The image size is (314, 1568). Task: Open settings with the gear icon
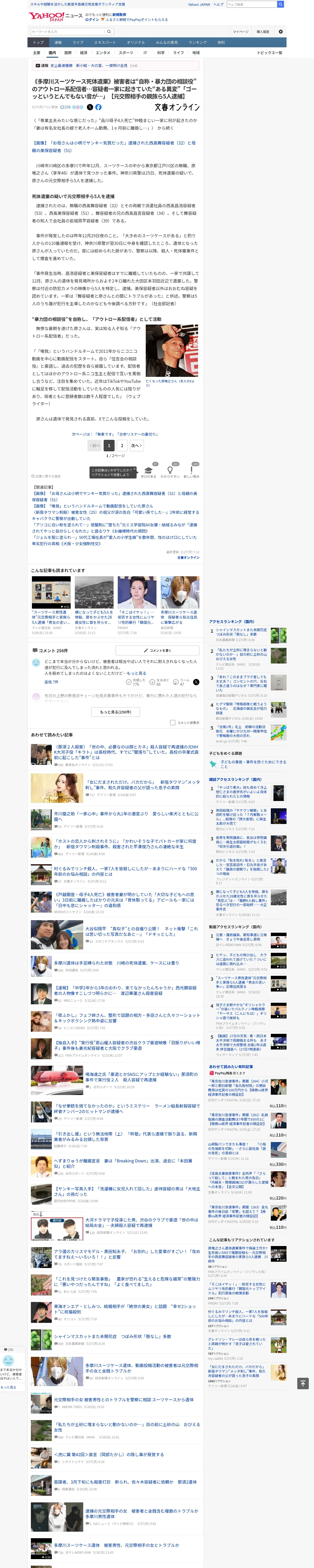point(281,32)
